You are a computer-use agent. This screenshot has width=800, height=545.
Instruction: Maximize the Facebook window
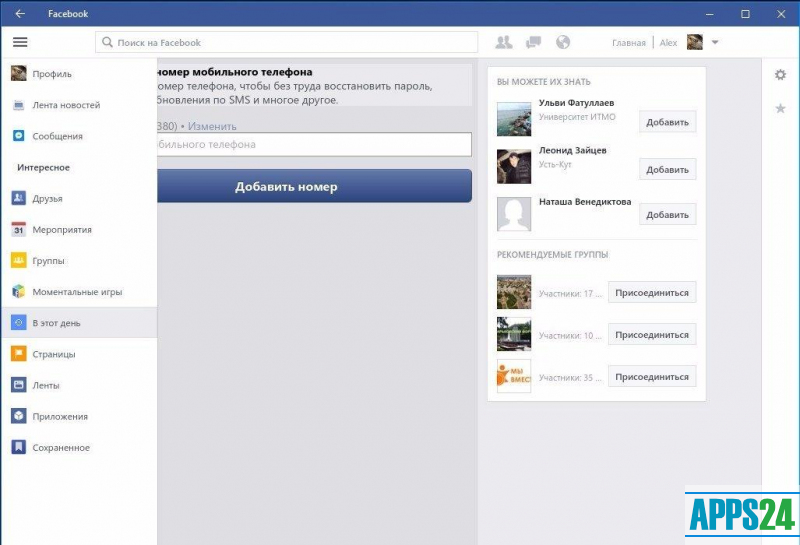(745, 14)
